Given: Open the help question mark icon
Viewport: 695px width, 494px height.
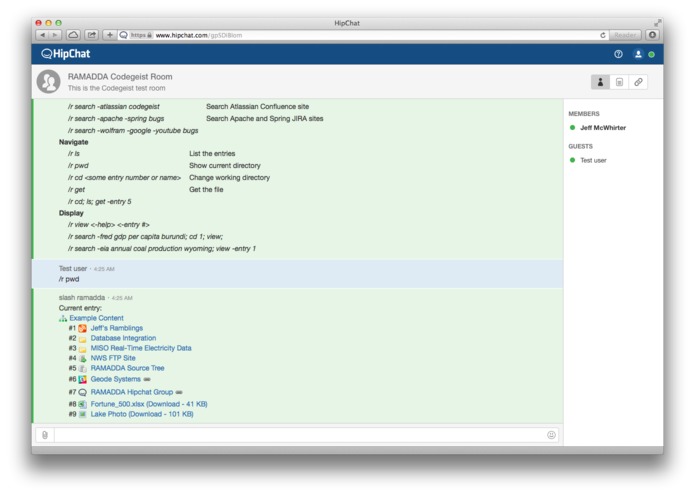Looking at the screenshot, I should (618, 54).
